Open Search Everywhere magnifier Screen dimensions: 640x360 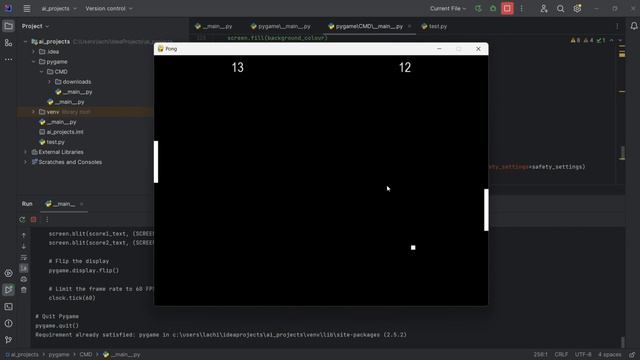tap(560, 9)
